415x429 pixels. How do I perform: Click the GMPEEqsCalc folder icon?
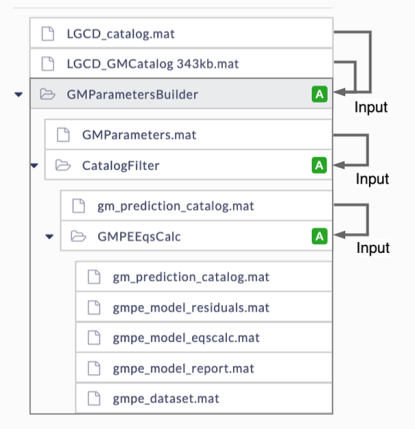(78, 236)
